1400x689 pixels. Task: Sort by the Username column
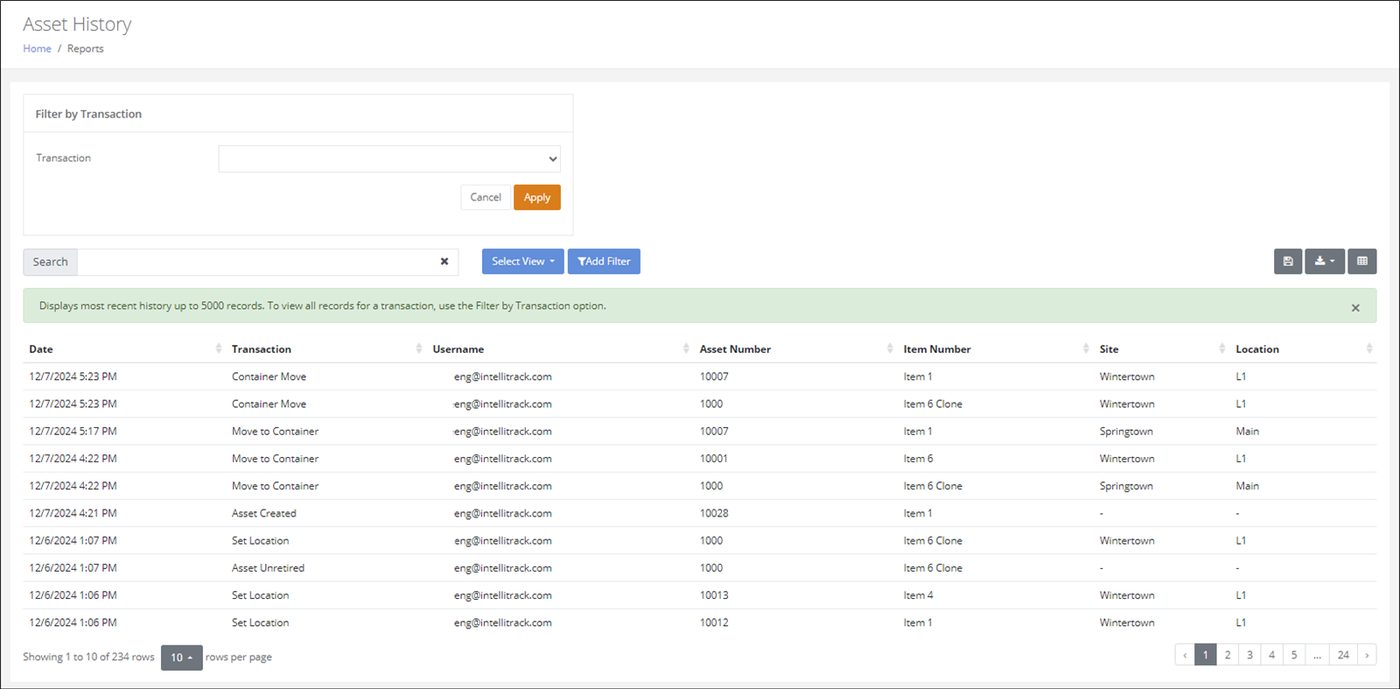(x=560, y=349)
